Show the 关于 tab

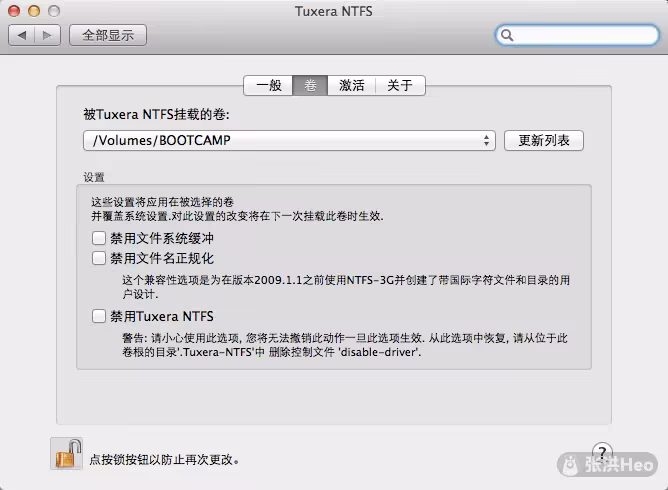400,85
